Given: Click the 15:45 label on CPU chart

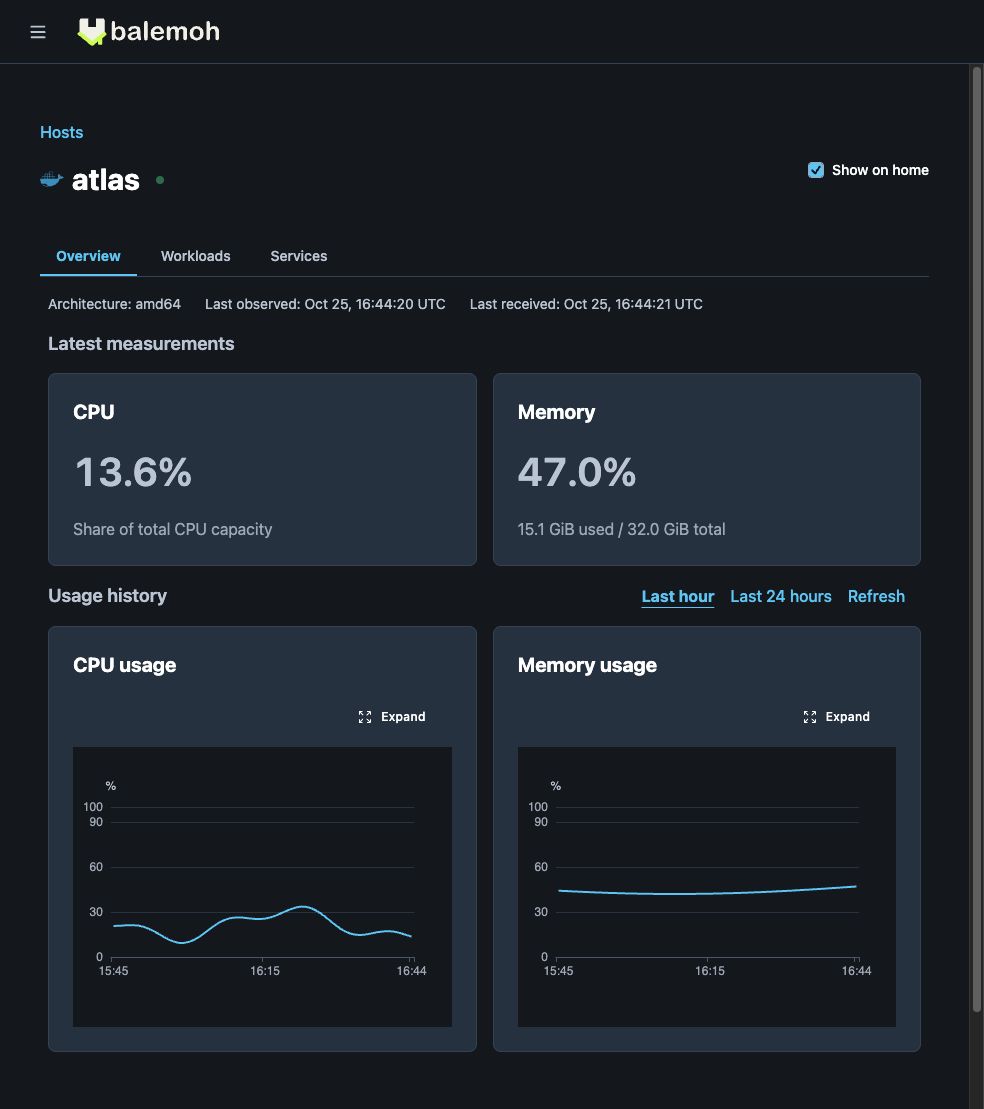Looking at the screenshot, I should pos(113,971).
